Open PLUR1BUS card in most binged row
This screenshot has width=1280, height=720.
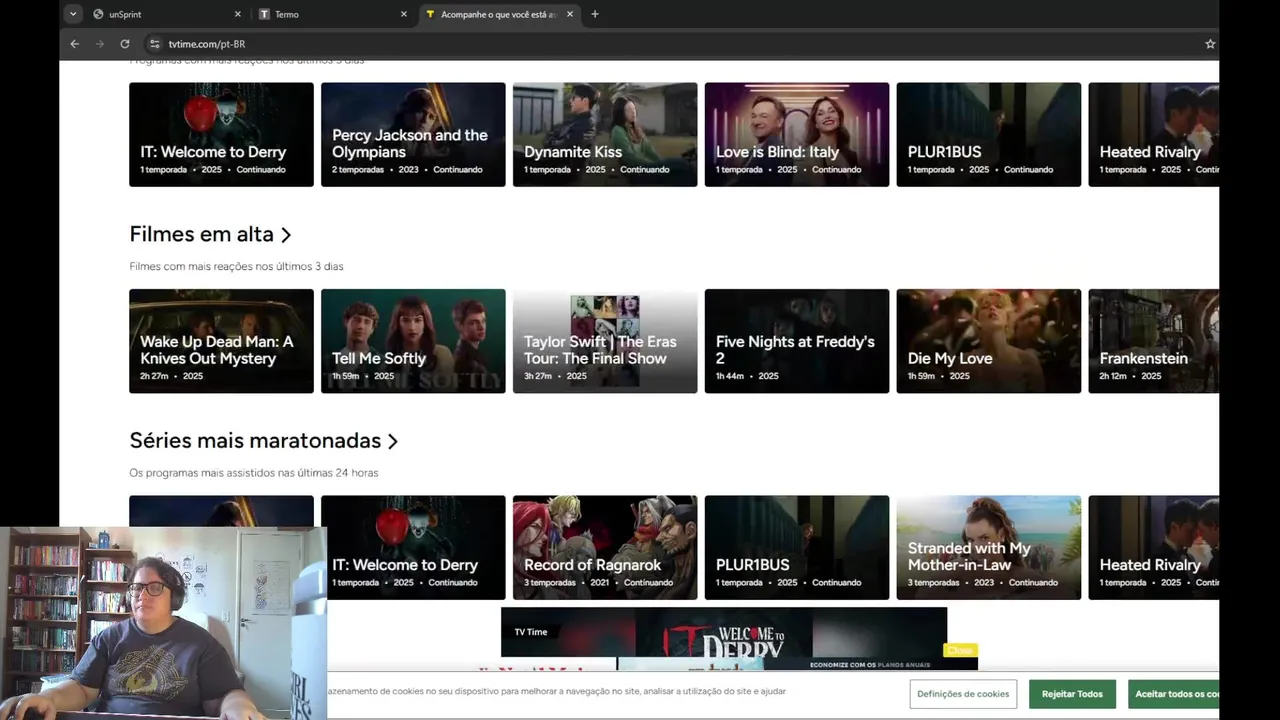click(797, 548)
